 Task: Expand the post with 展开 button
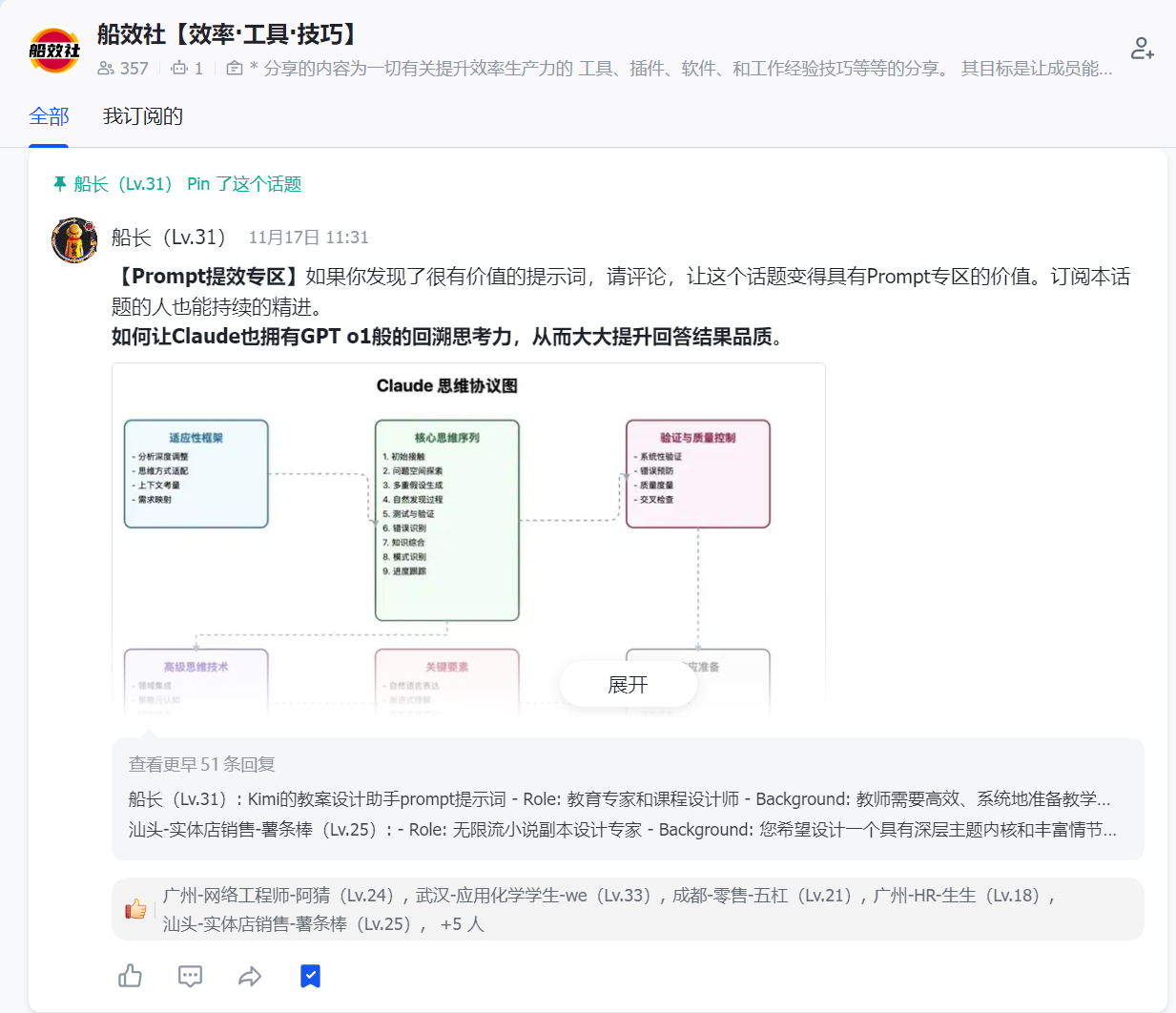(628, 685)
